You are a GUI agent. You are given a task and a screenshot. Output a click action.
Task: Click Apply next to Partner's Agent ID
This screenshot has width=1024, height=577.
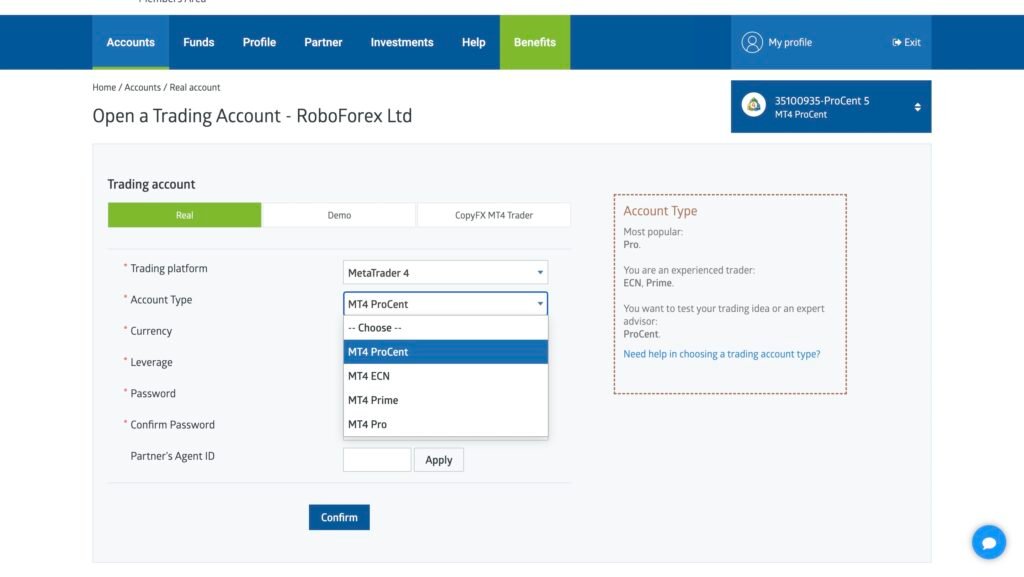(439, 460)
